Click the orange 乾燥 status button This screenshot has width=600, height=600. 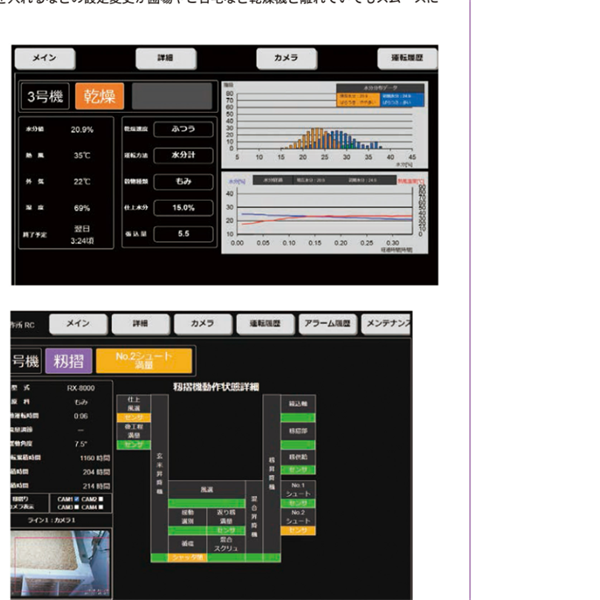(x=99, y=96)
